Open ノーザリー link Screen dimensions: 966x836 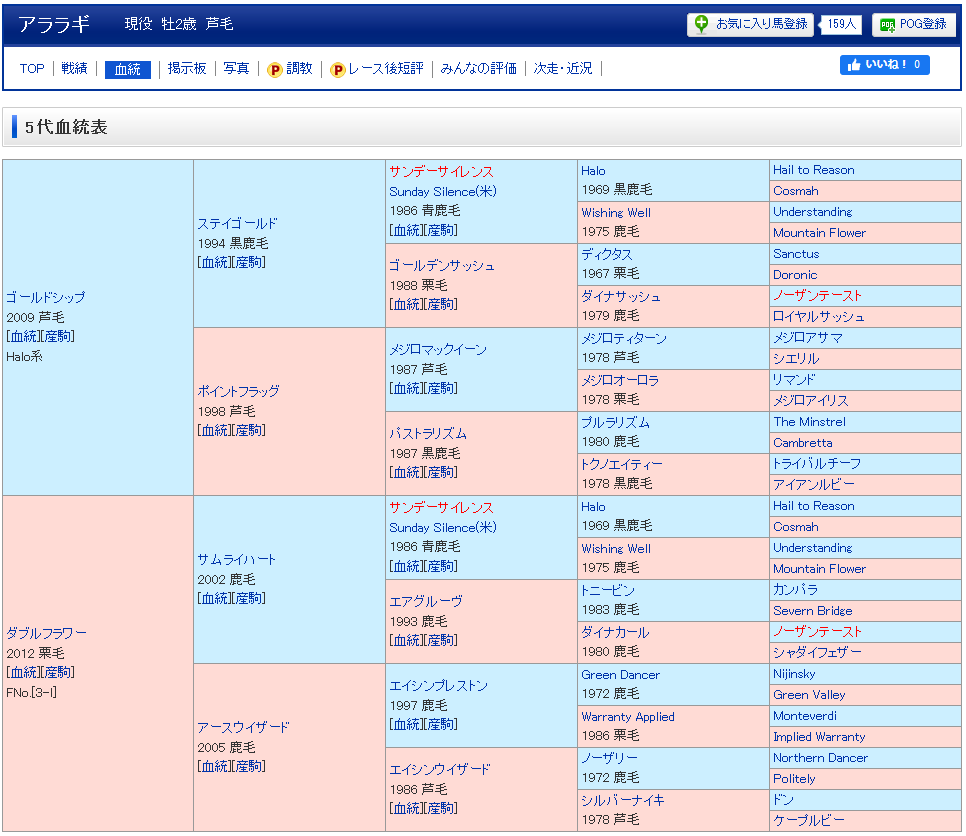tap(610, 758)
